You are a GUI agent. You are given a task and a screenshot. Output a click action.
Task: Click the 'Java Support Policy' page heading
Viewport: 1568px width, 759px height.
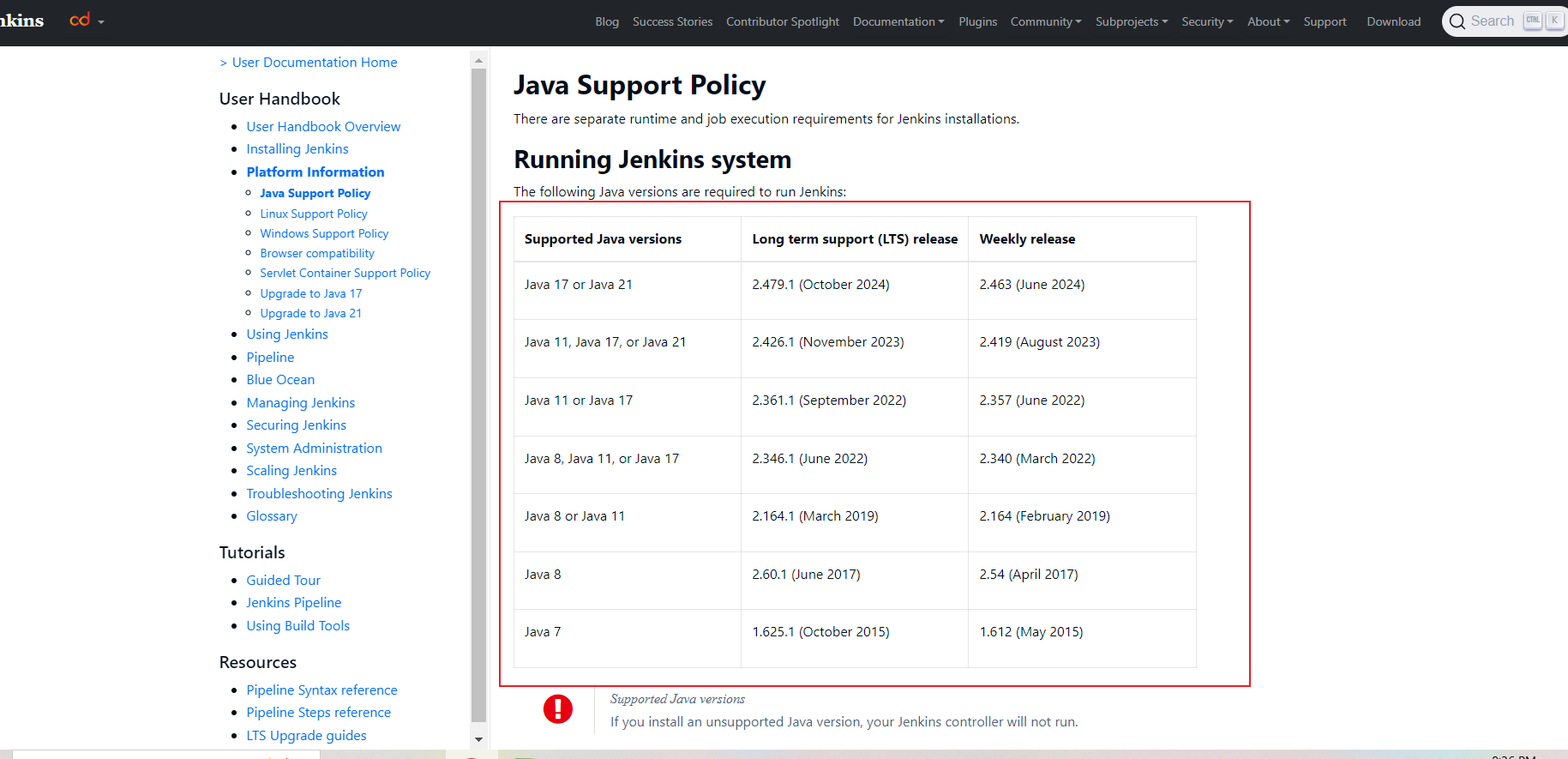pyautogui.click(x=640, y=85)
